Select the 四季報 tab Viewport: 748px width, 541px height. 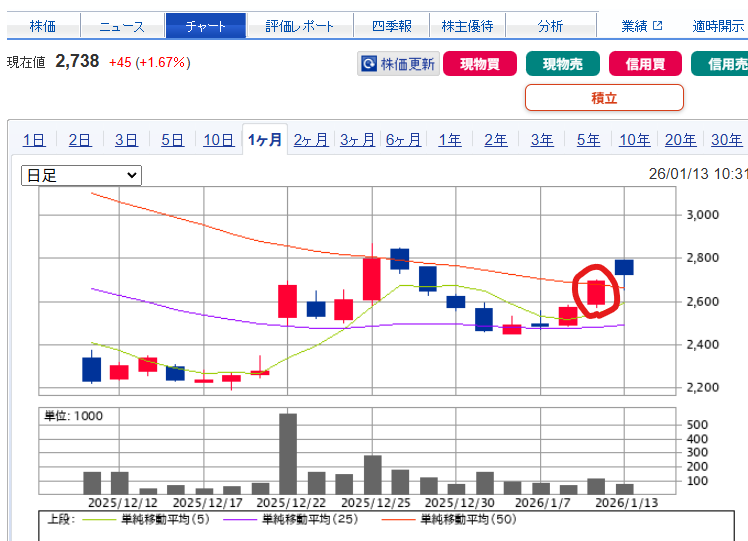(x=393, y=26)
